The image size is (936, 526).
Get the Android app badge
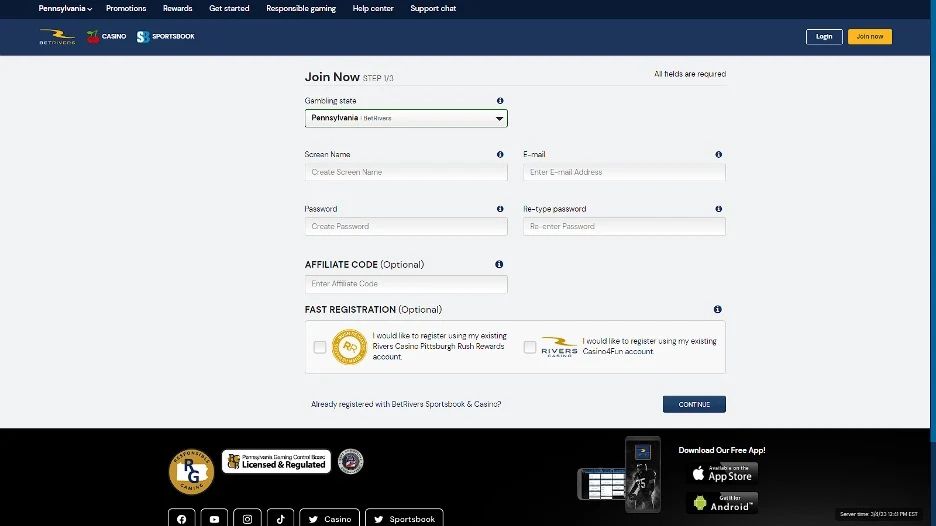[x=722, y=503]
